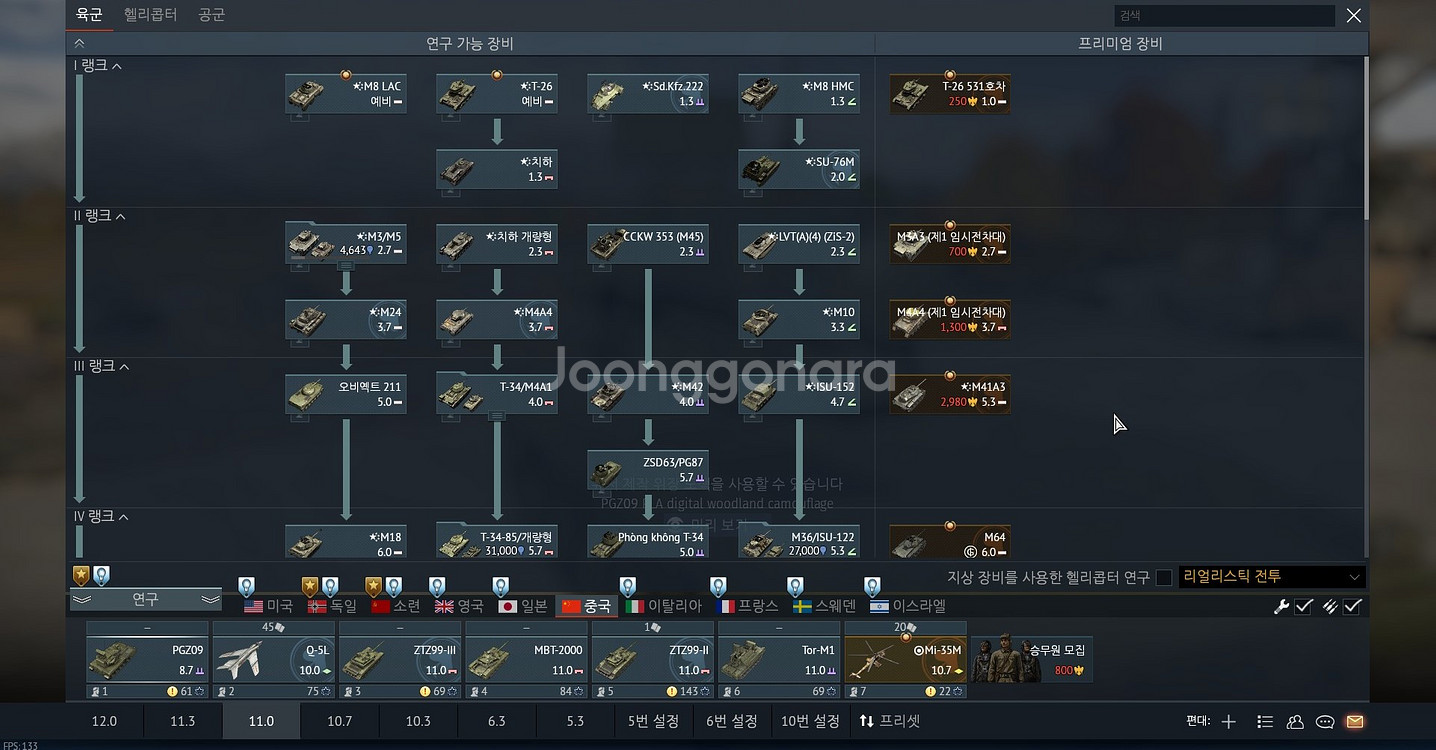Switch to the 헬리콥터 tab

(x=150, y=15)
